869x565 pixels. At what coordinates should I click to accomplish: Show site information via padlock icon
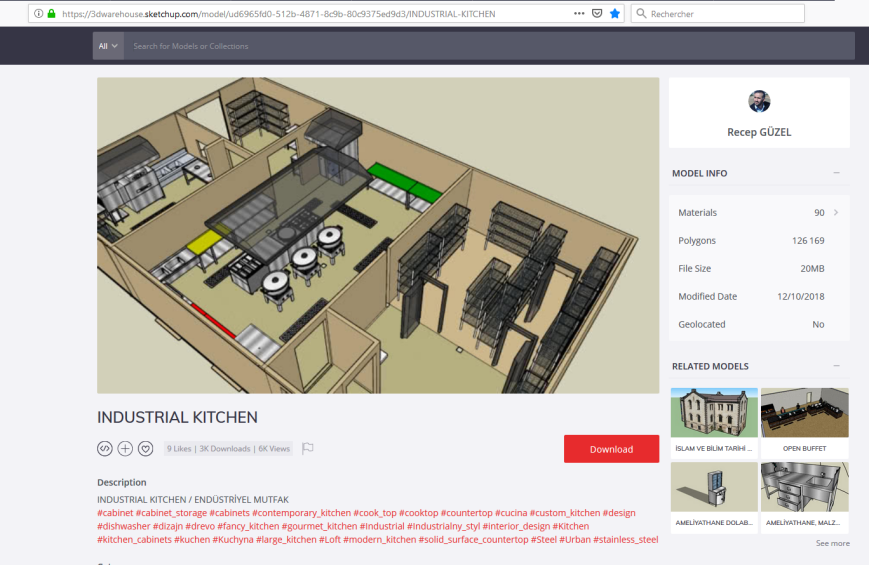tap(52, 14)
